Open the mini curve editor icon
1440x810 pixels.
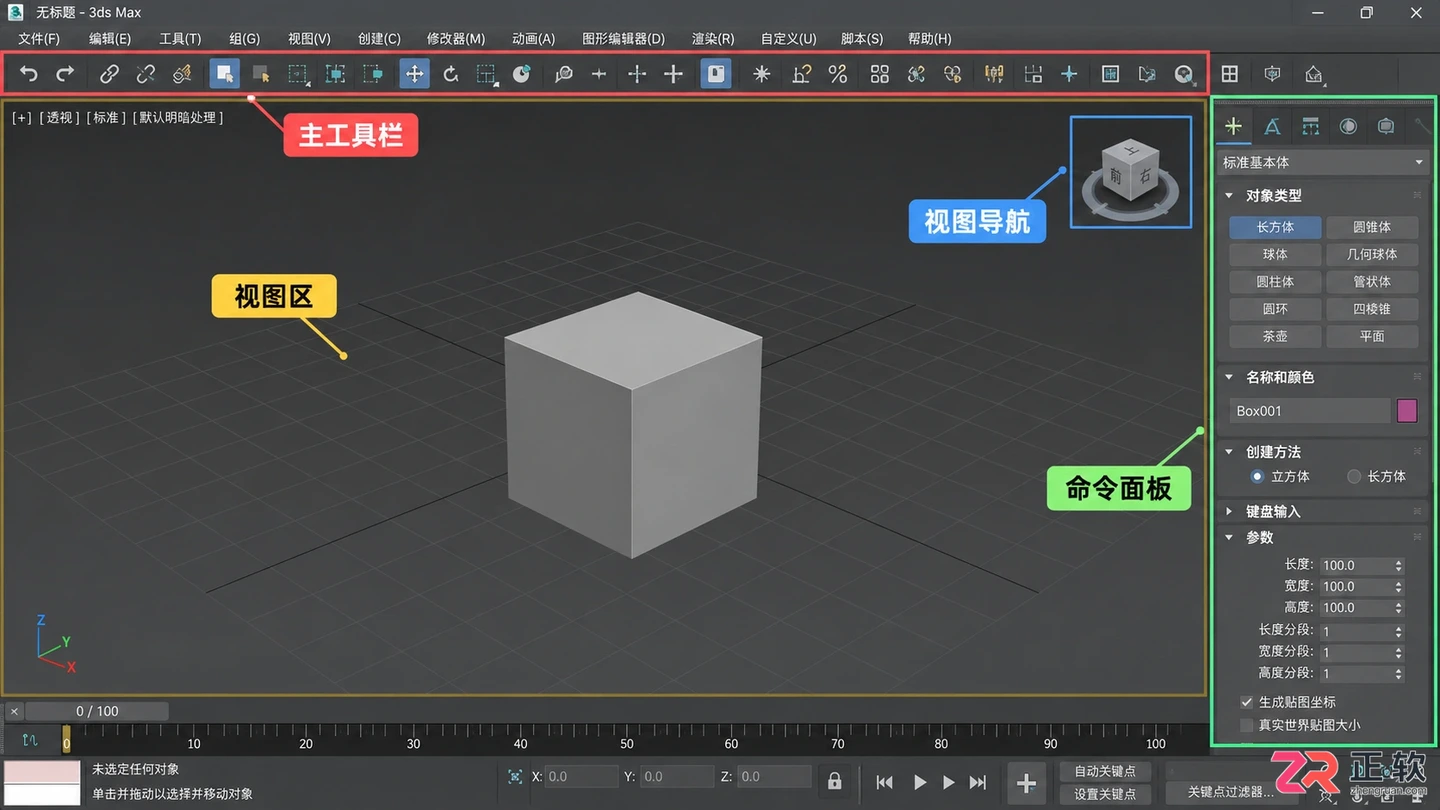tap(30, 741)
